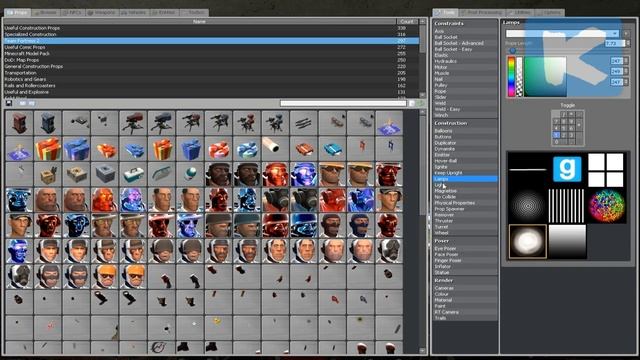The height and width of the screenshot is (360, 640).
Task: Spawn the blue dispenser prop
Action: click(48, 122)
